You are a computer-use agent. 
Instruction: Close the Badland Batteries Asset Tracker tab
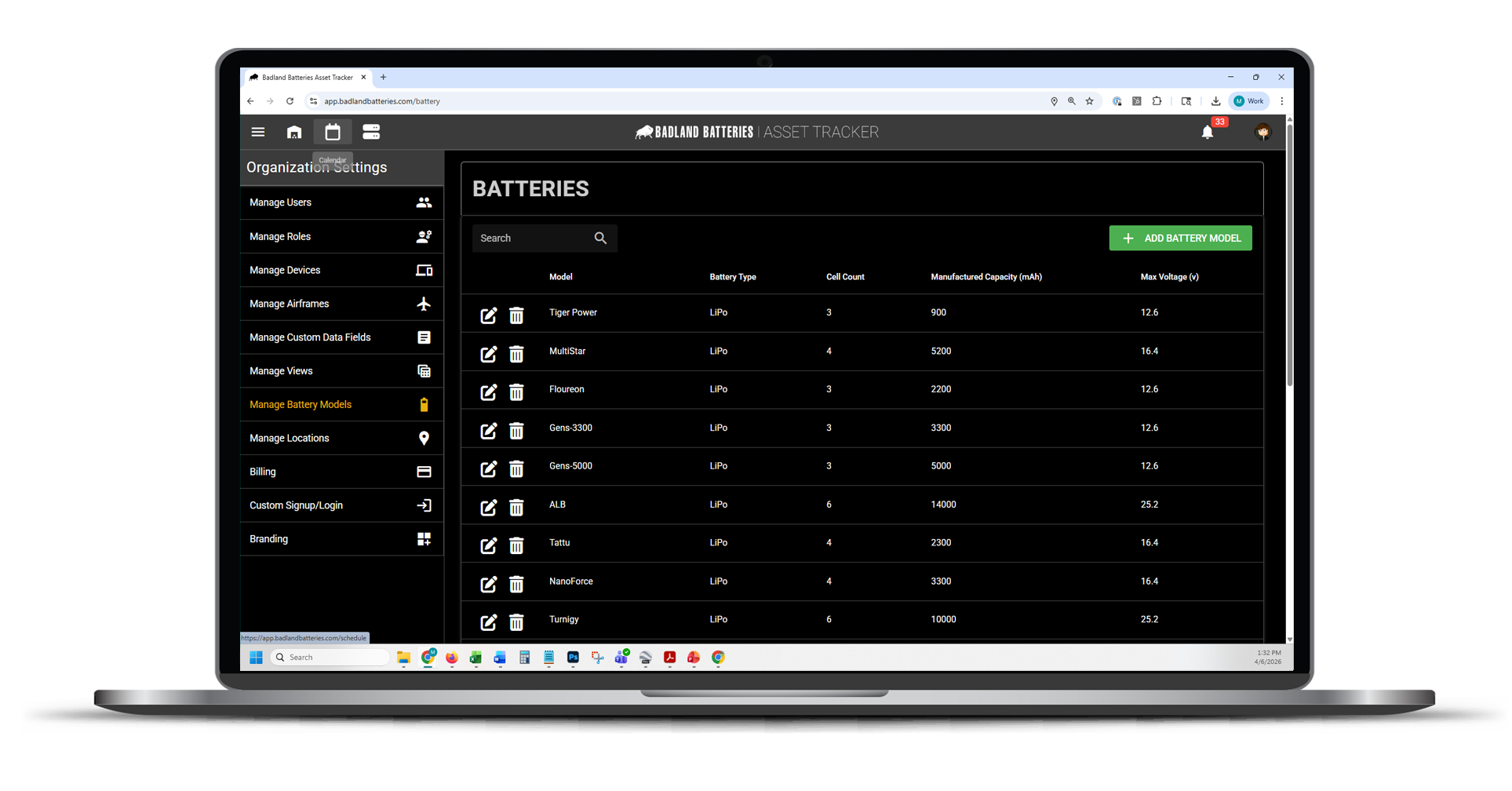363,77
